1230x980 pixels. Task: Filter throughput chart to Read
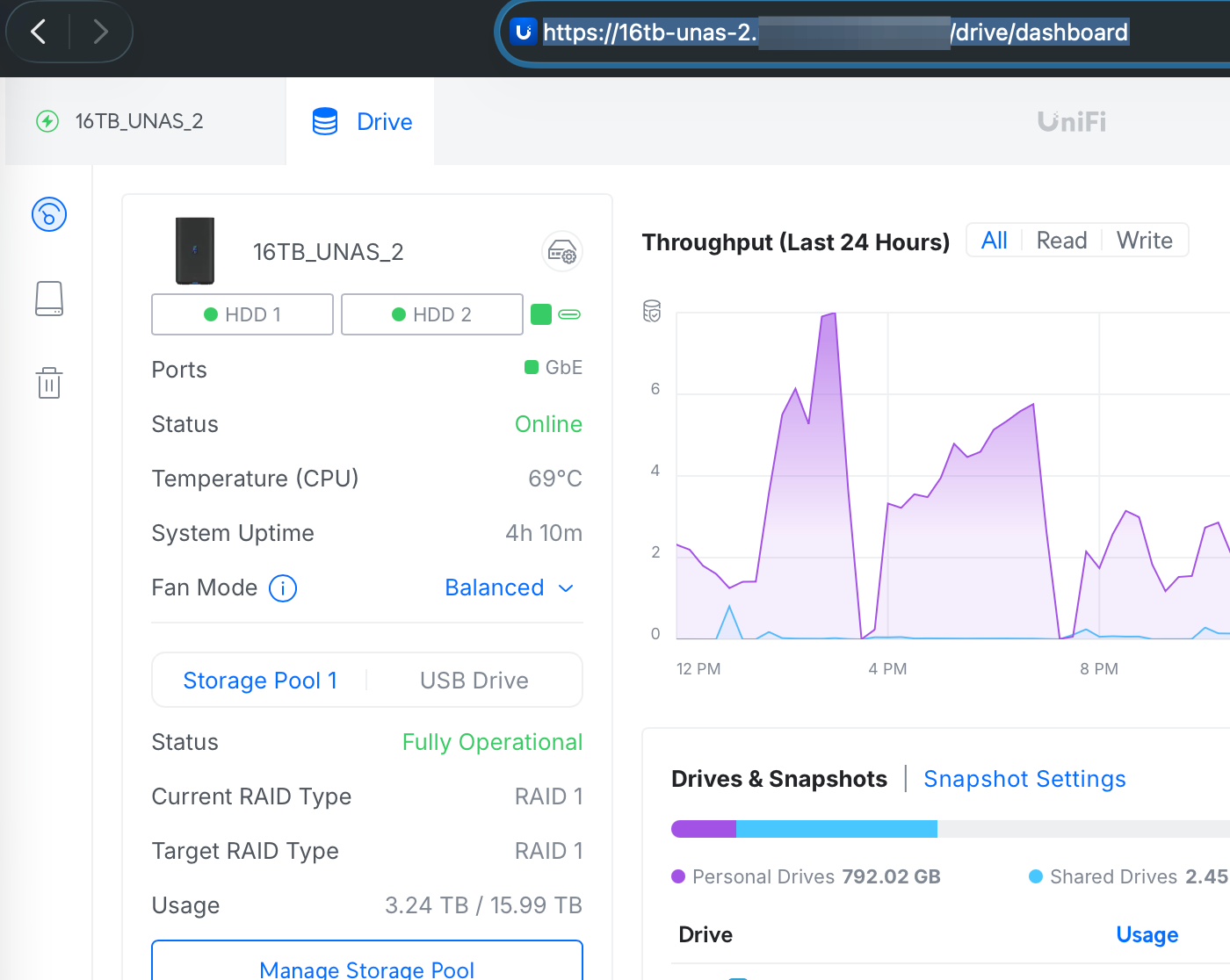1061,241
